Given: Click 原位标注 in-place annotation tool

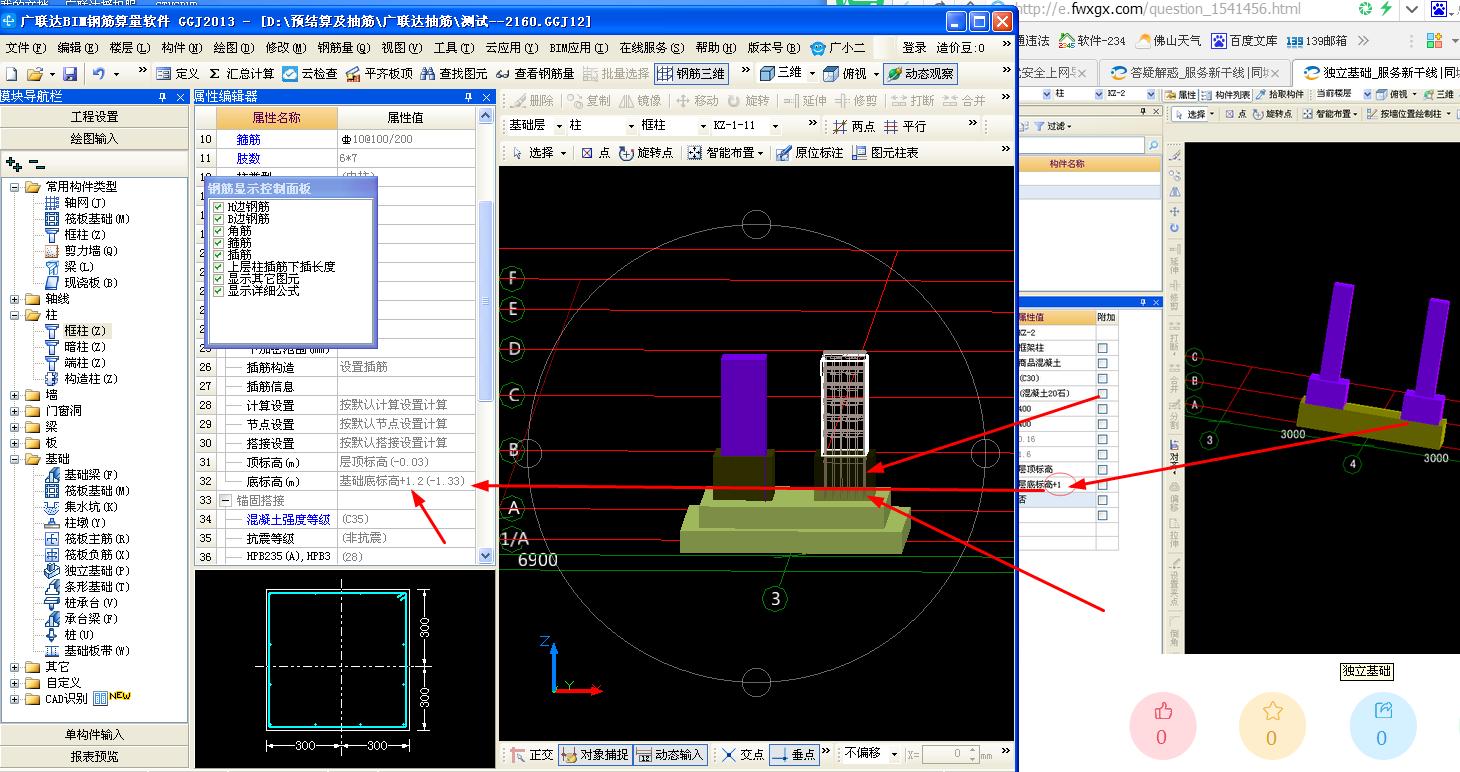Looking at the screenshot, I should click(809, 153).
